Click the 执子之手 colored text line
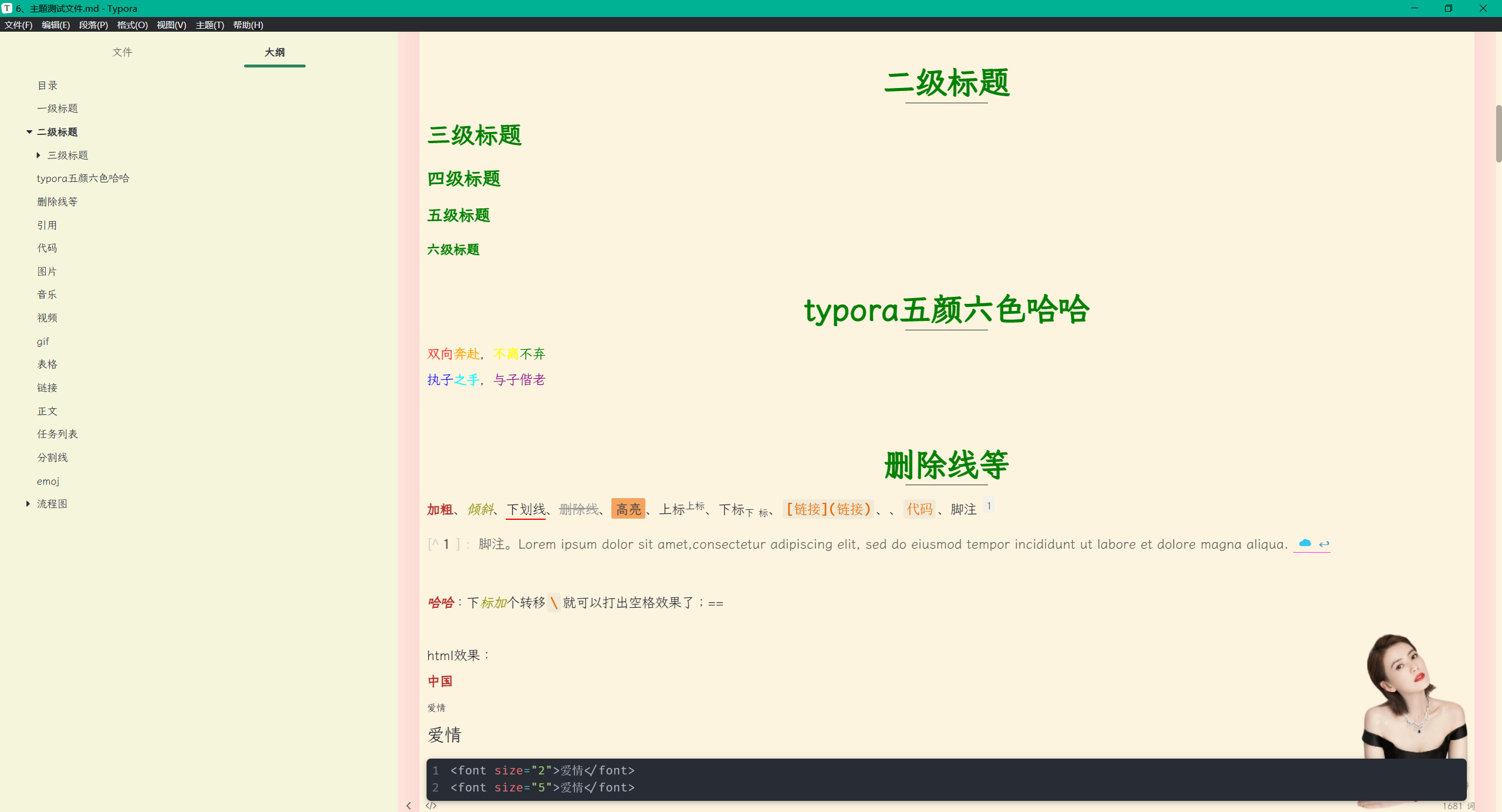 pyautogui.click(x=486, y=380)
